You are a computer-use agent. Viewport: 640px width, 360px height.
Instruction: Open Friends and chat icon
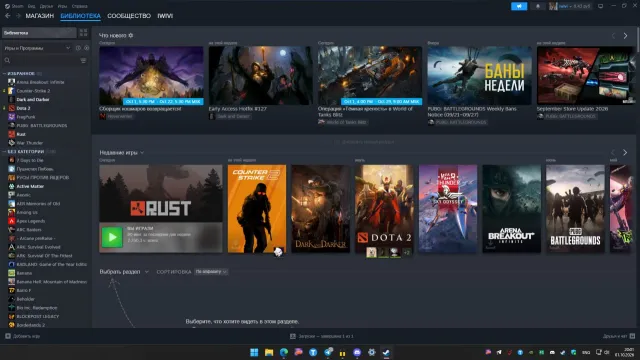click(632, 336)
